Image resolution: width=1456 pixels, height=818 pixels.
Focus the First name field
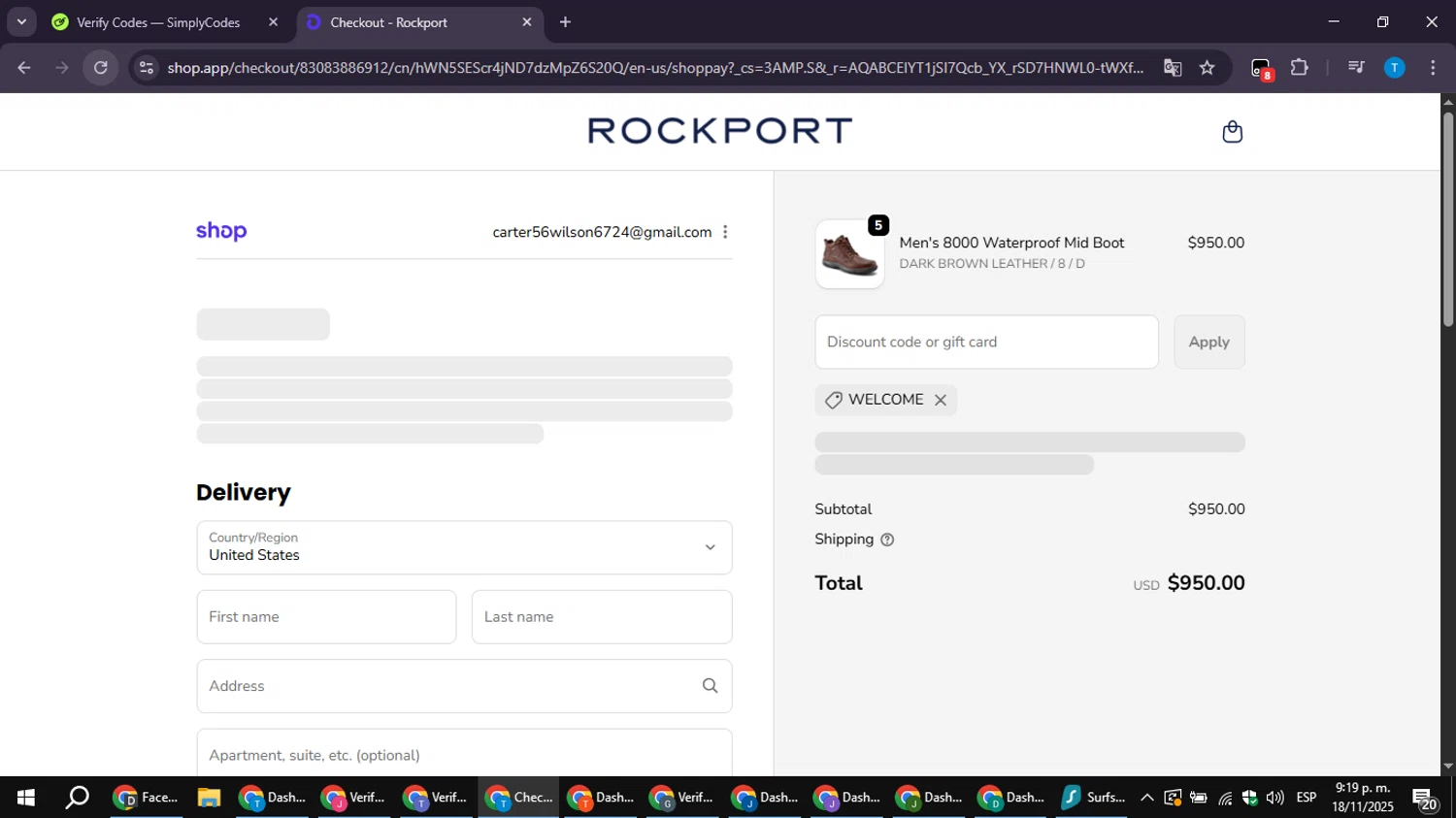pos(326,617)
